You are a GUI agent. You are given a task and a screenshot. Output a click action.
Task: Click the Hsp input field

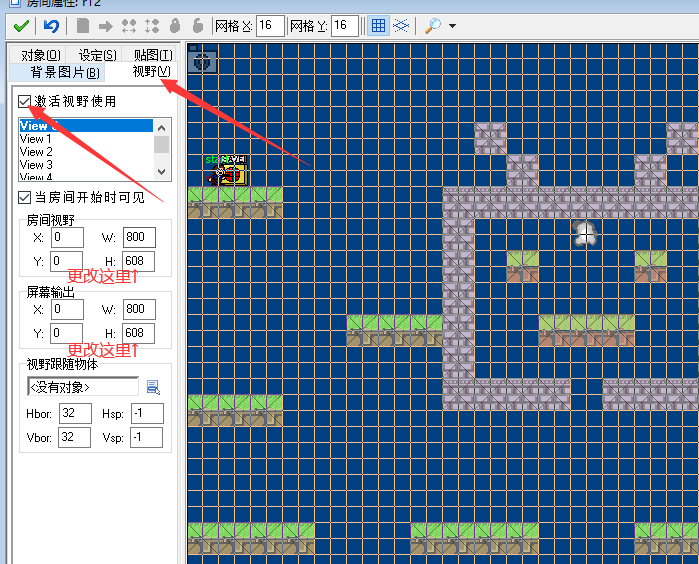point(148,413)
